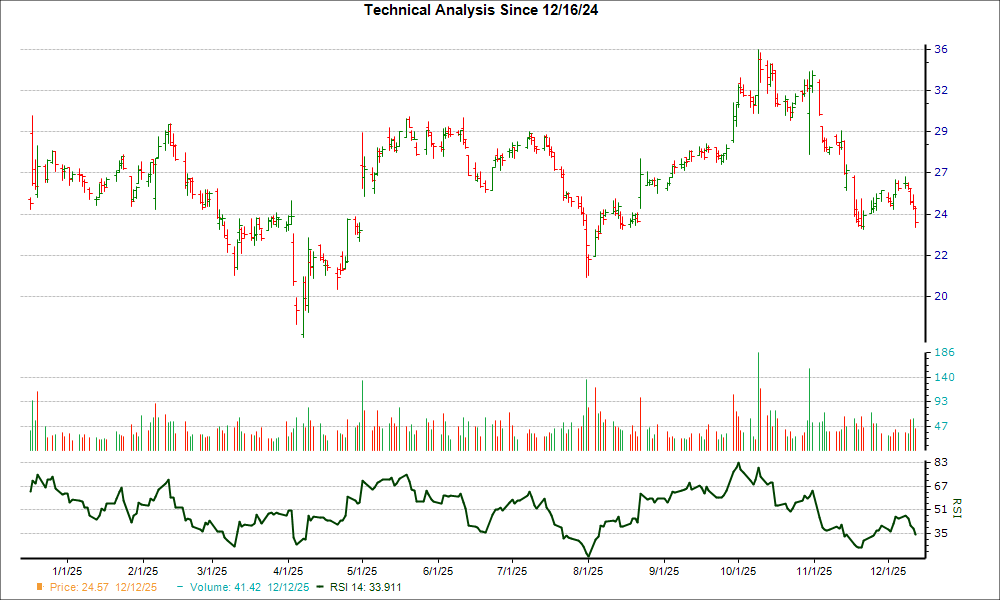This screenshot has height=600, width=1000.
Task: Select the vertical RSI axis label
Action: click(956, 508)
